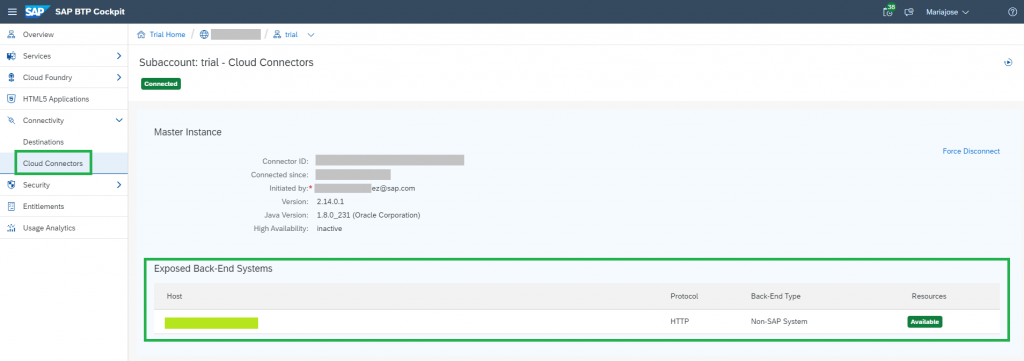Open the feedback chat icon in header

click(908, 12)
